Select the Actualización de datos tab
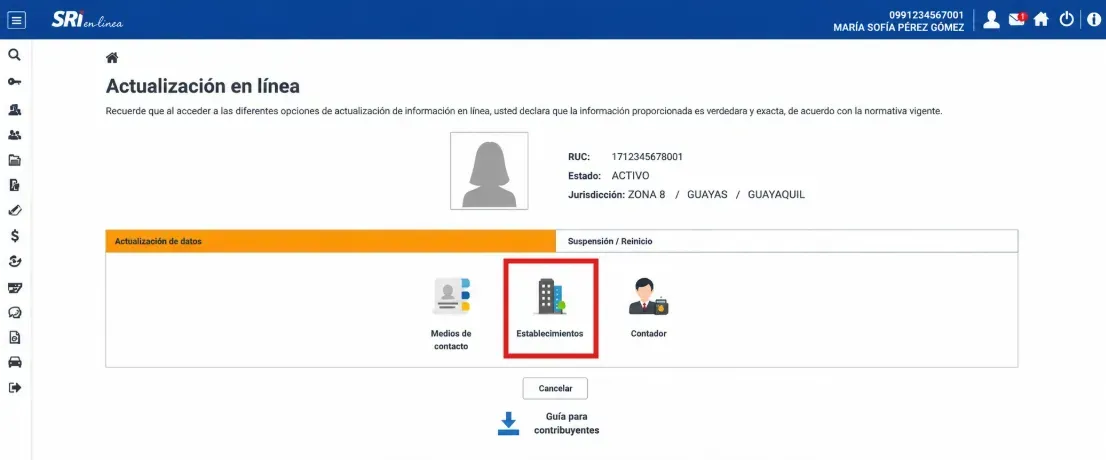Screen dimensions: 1106x460 331,241
